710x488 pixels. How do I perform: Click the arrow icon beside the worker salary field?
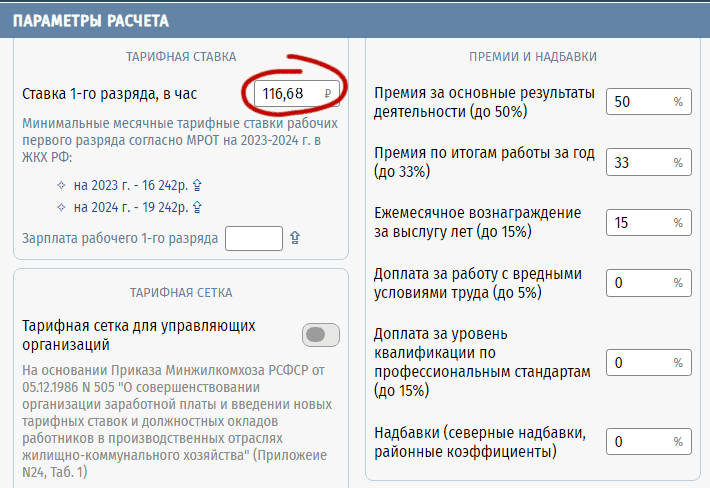pyautogui.click(x=295, y=238)
